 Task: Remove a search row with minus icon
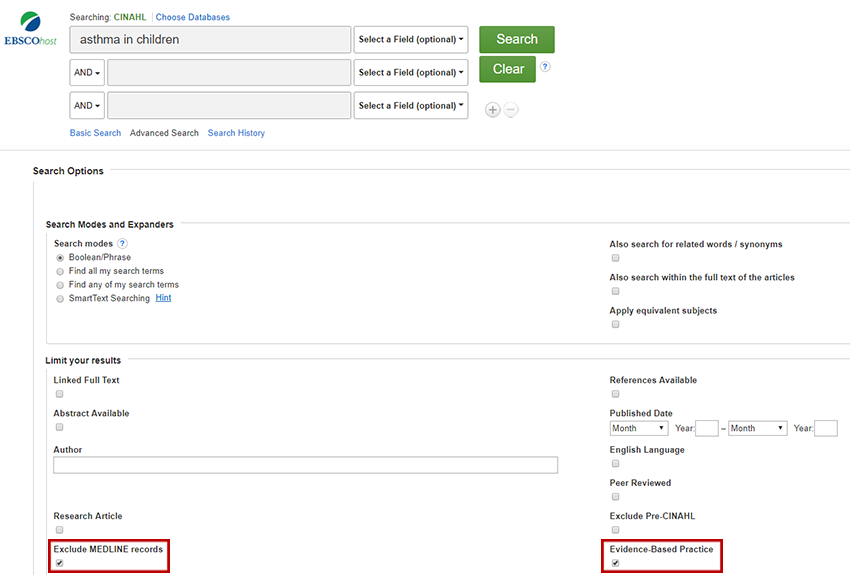pyautogui.click(x=511, y=110)
